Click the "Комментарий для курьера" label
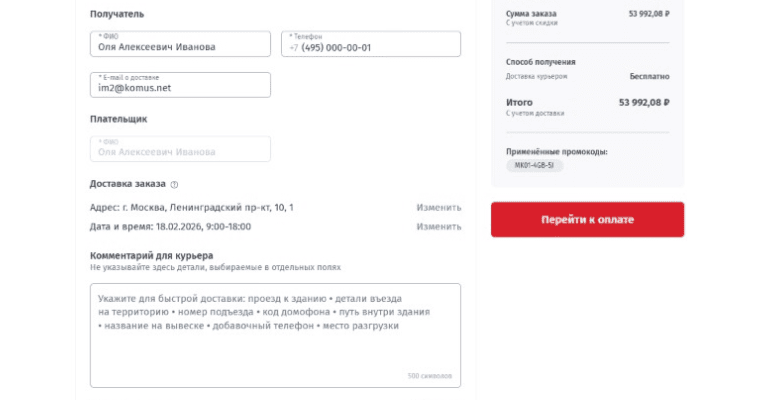This screenshot has height=400, width=772. [151, 256]
